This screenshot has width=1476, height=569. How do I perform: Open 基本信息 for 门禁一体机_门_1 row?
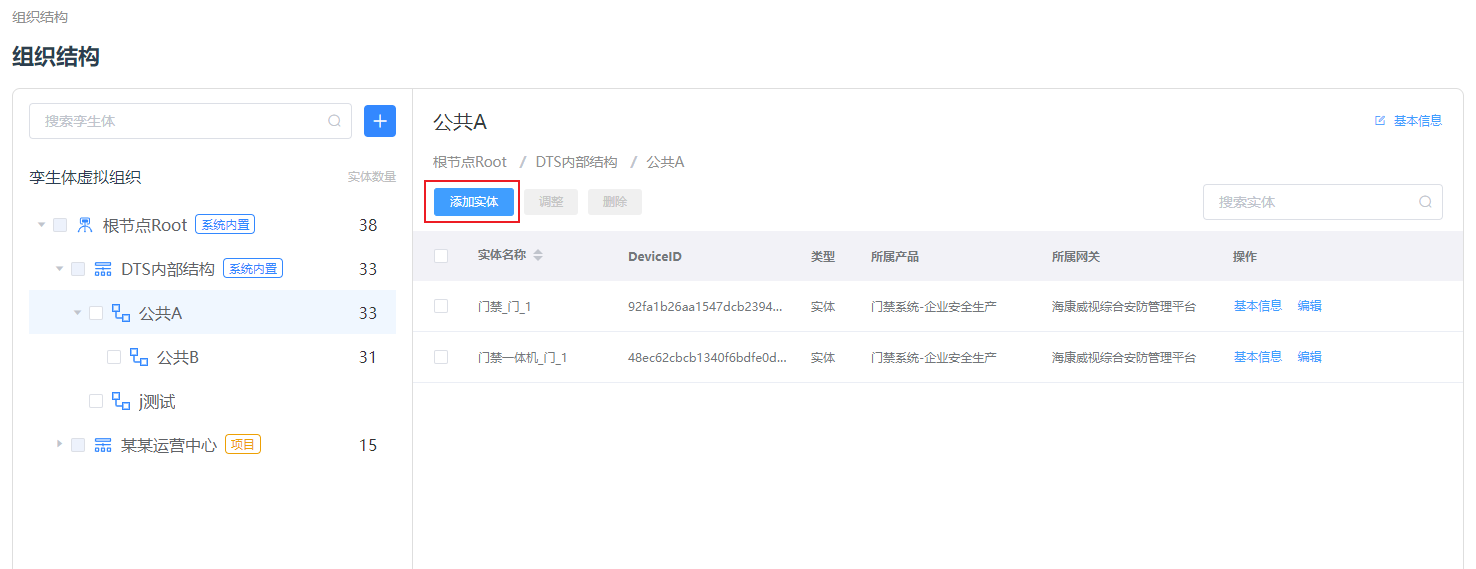coord(1257,356)
